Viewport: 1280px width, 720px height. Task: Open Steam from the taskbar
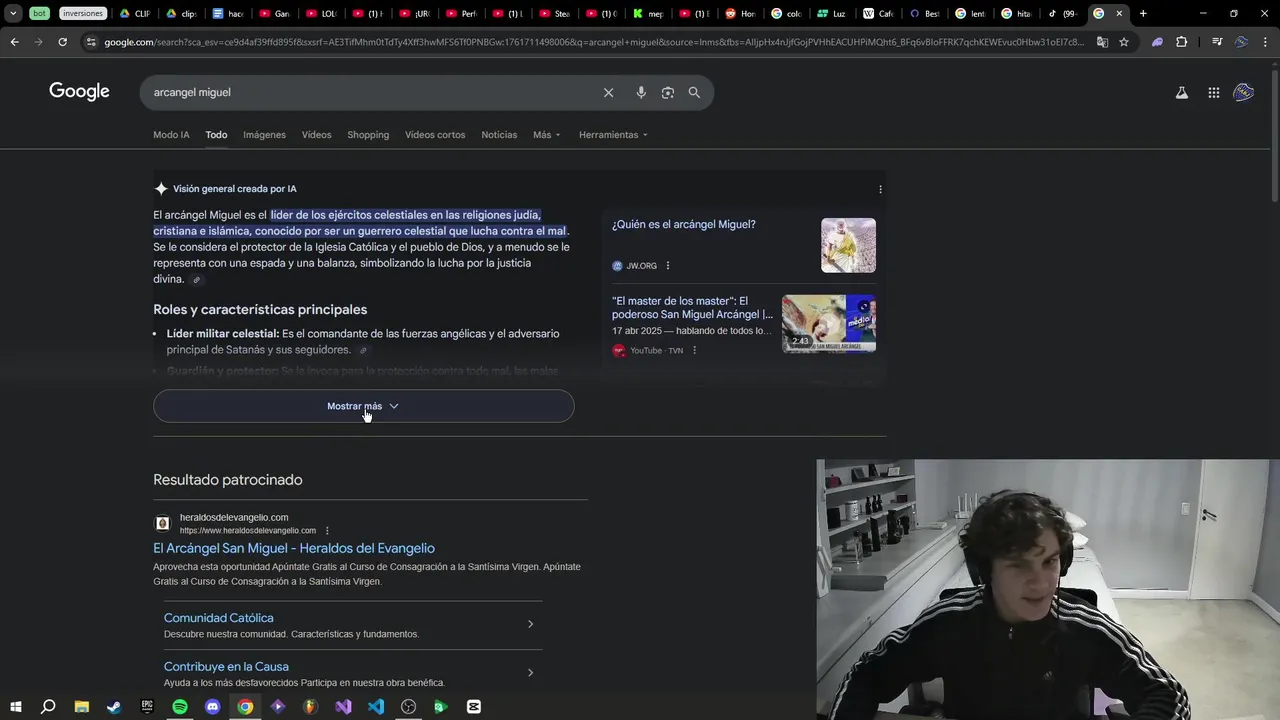pos(114,707)
